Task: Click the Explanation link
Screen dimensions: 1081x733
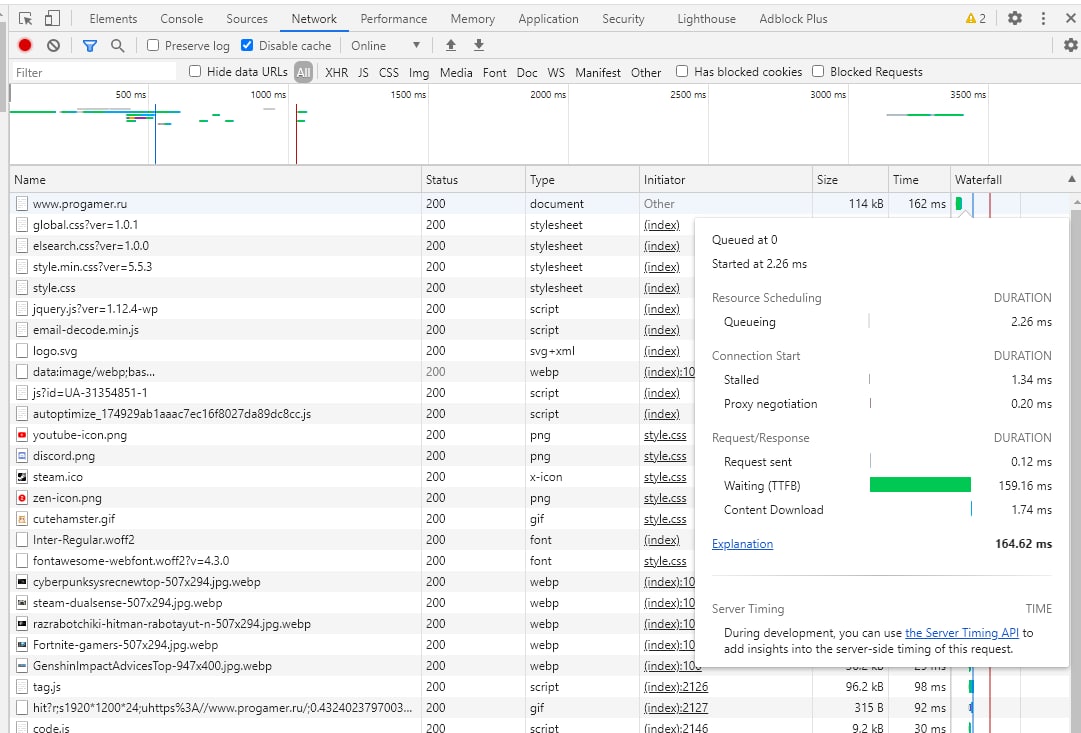Action: pos(742,544)
